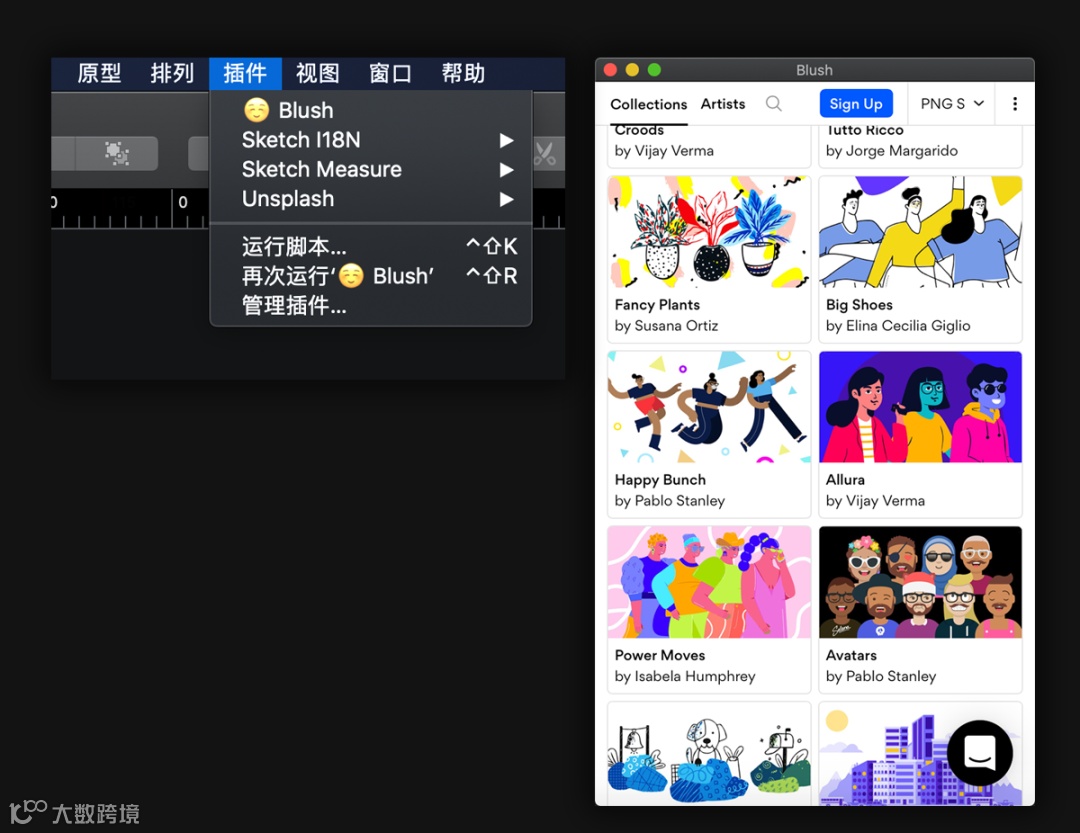This screenshot has width=1080, height=833.
Task: Click 'by Pablo Stanley' under Avatars
Action: pyautogui.click(x=881, y=677)
